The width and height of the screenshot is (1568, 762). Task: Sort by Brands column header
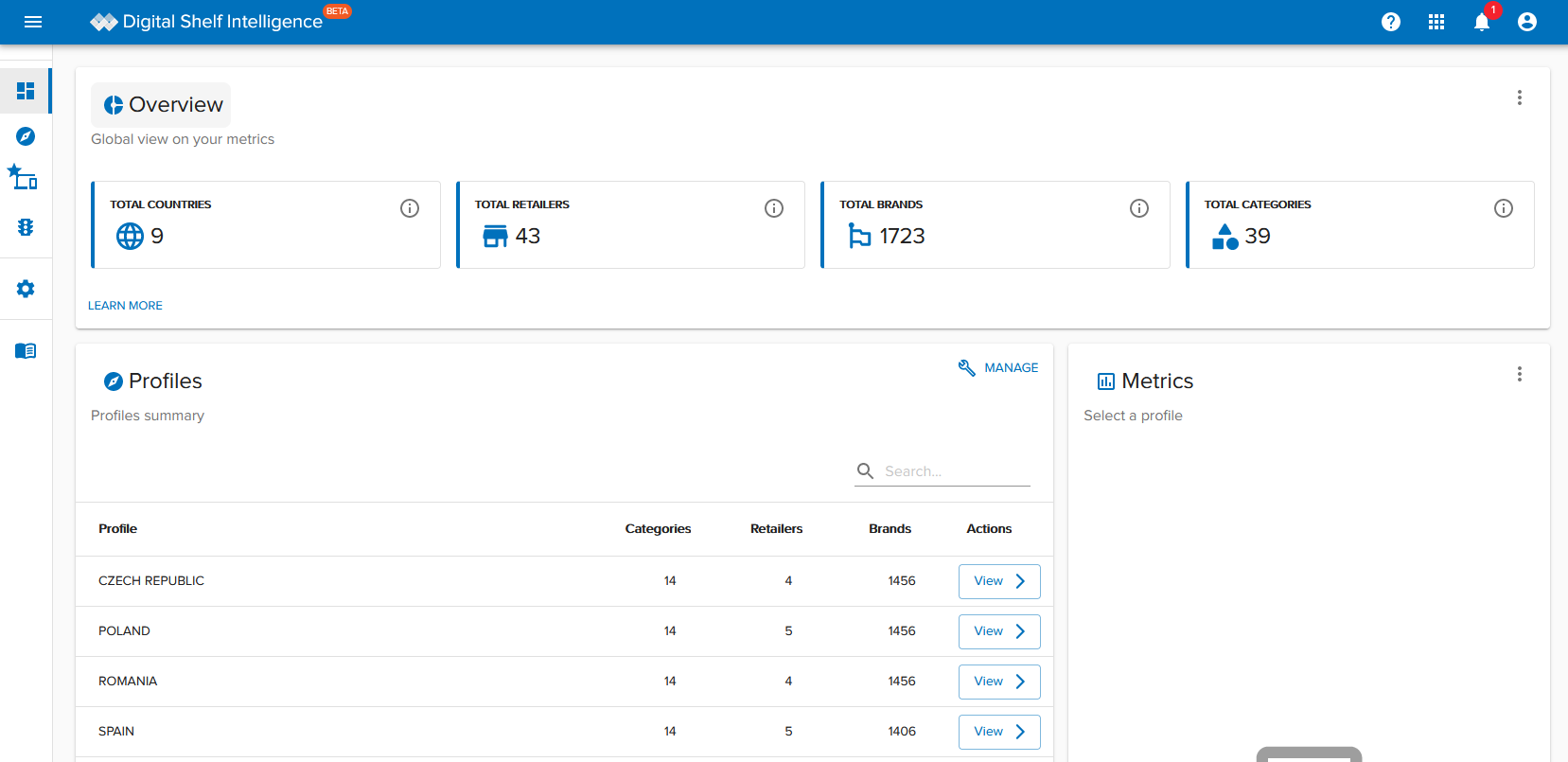pos(890,529)
